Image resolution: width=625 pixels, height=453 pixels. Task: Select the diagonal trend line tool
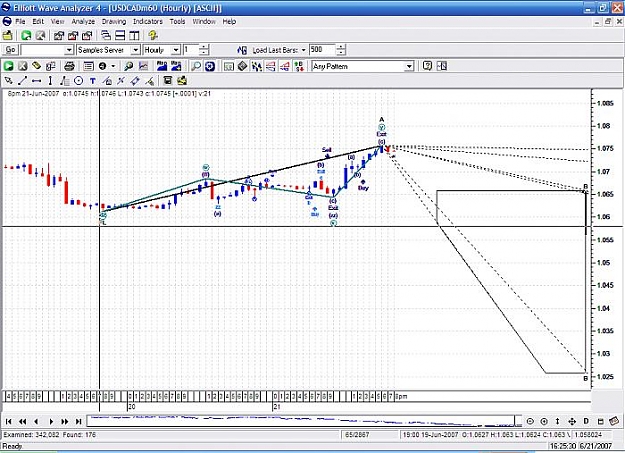22,81
